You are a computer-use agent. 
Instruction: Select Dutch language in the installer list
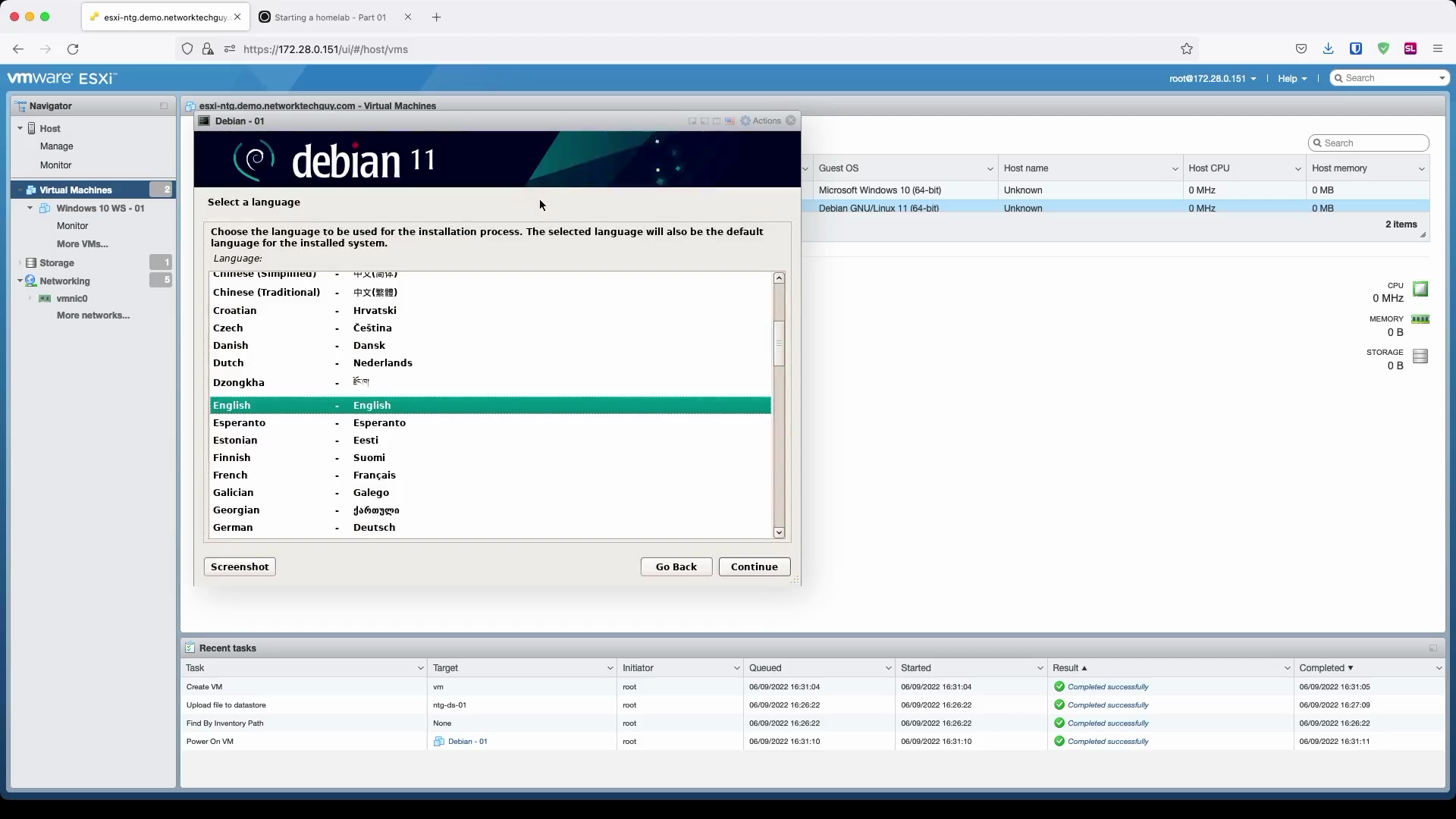coord(491,363)
